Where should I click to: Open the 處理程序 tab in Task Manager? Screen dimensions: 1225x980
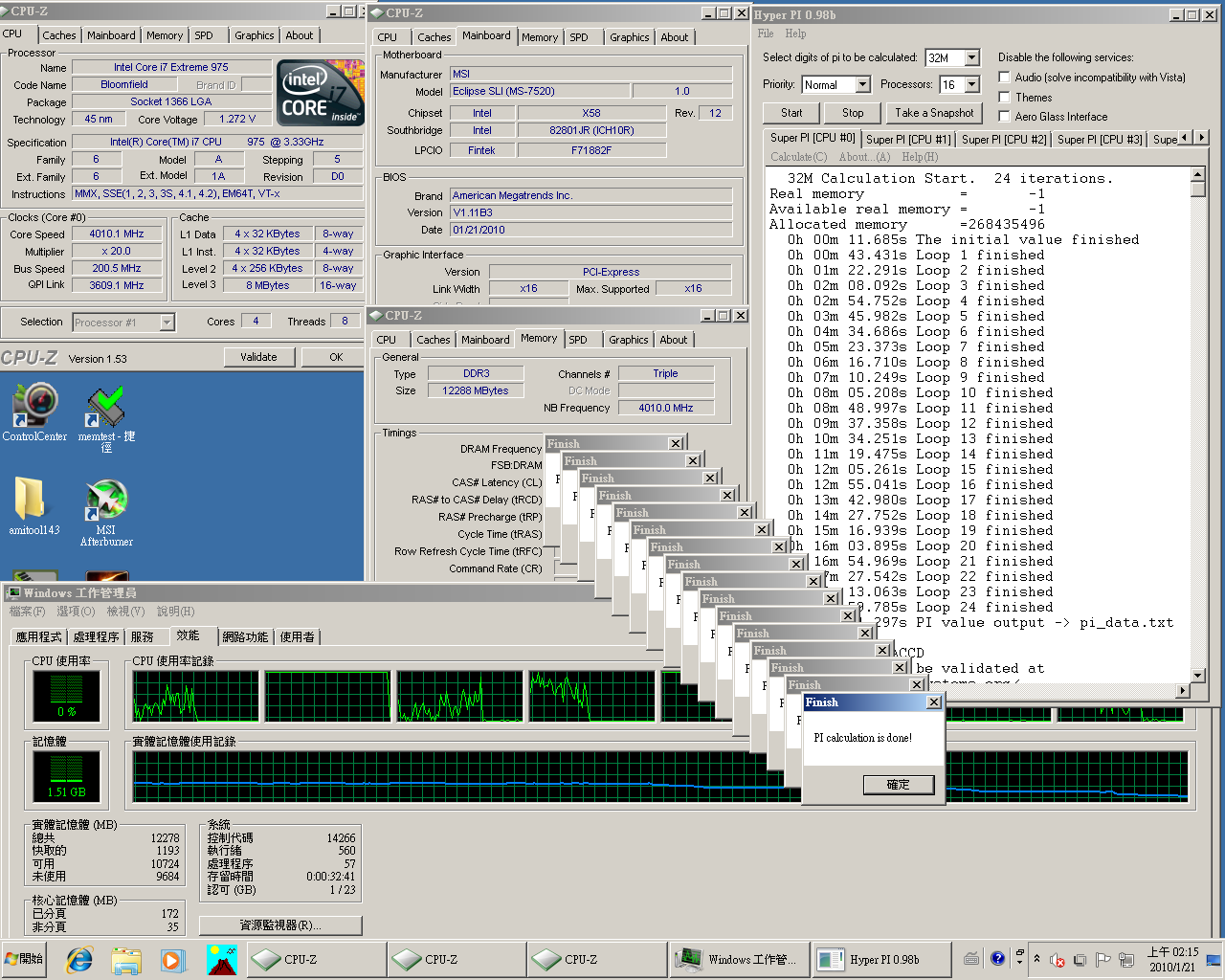point(97,636)
